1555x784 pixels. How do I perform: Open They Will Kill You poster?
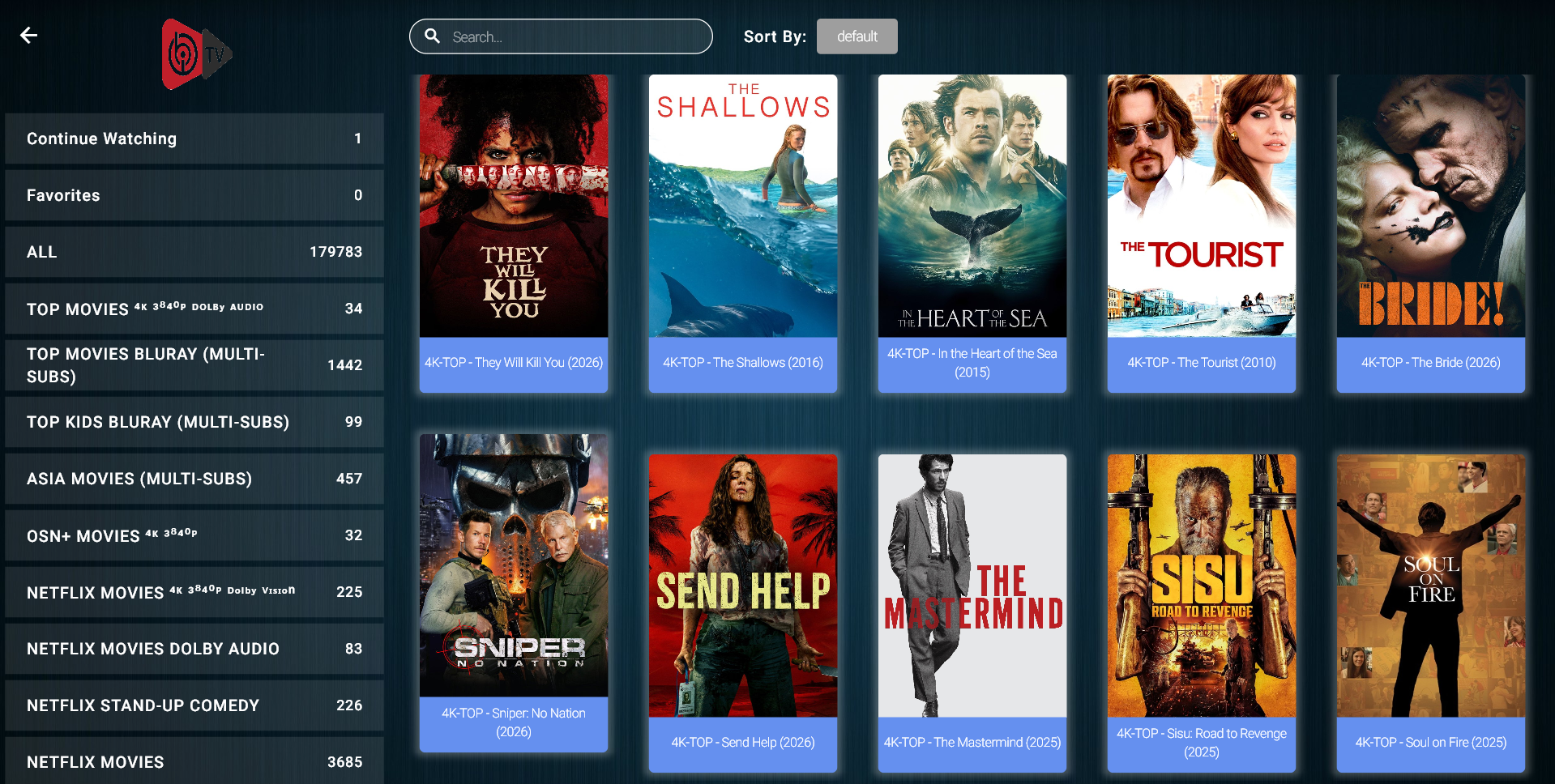514,206
